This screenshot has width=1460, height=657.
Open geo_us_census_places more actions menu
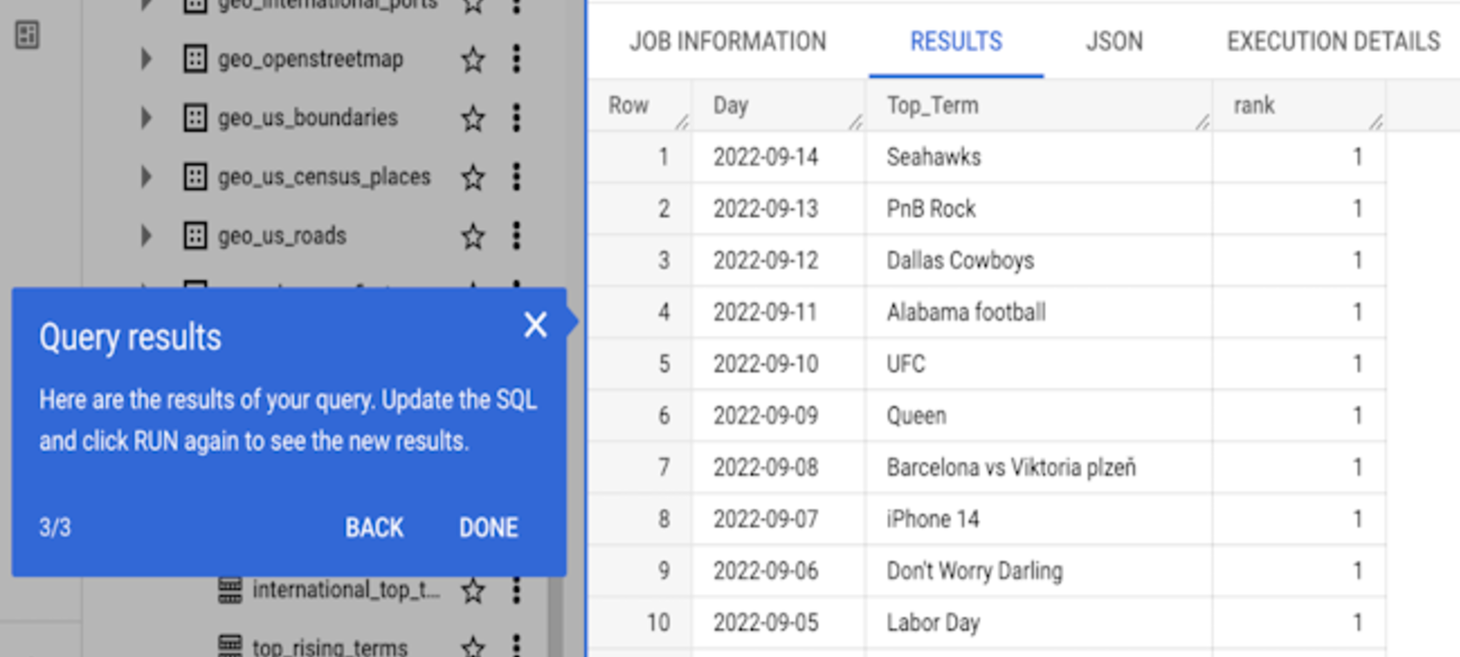point(516,177)
